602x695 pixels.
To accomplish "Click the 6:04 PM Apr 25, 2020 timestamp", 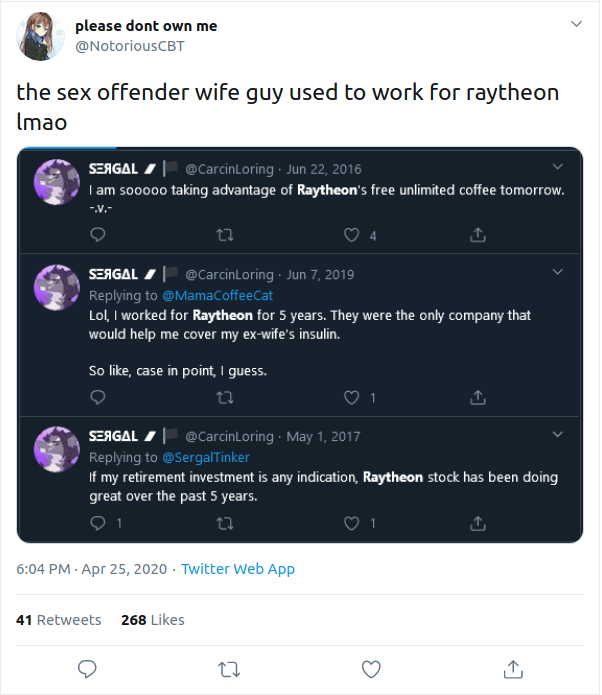I will [92, 569].
